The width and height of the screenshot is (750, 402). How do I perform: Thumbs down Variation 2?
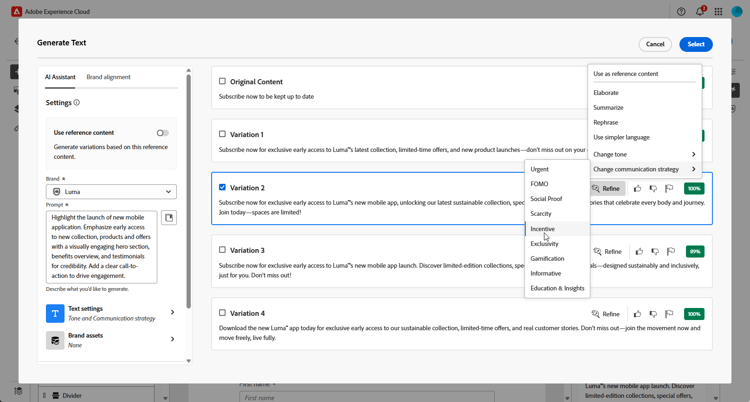click(653, 189)
